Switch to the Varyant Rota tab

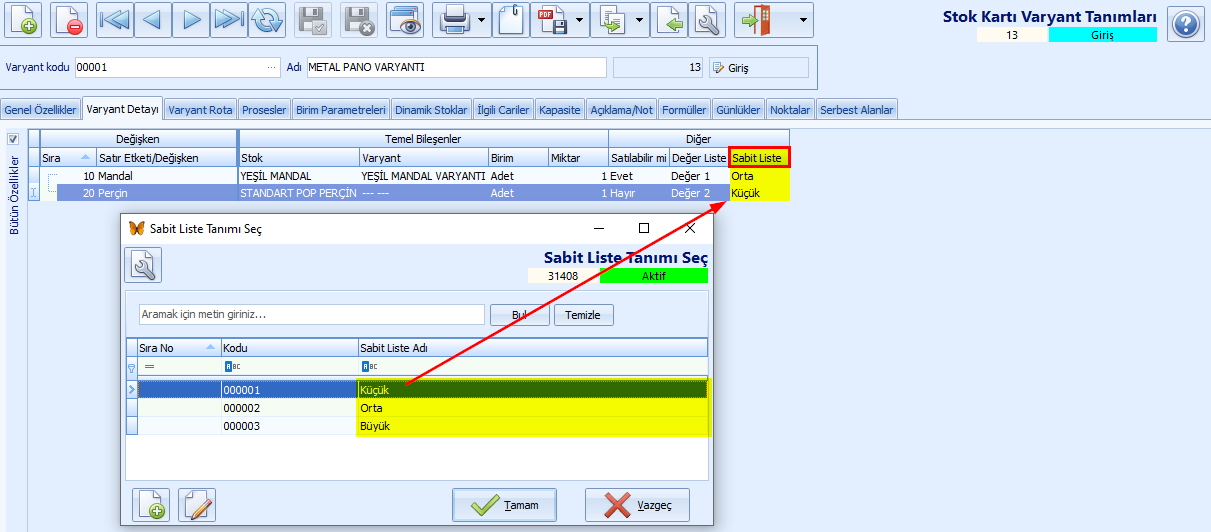[200, 110]
